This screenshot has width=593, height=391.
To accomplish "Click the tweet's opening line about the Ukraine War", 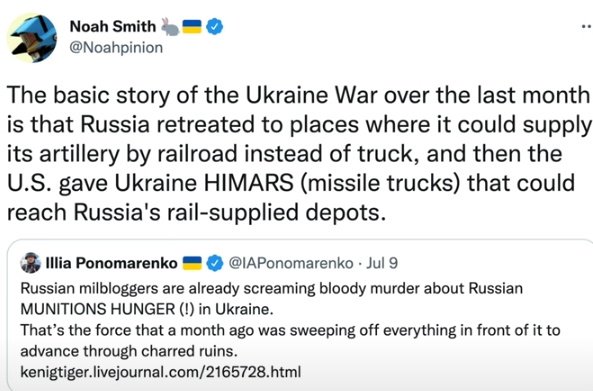I will 298,95.
